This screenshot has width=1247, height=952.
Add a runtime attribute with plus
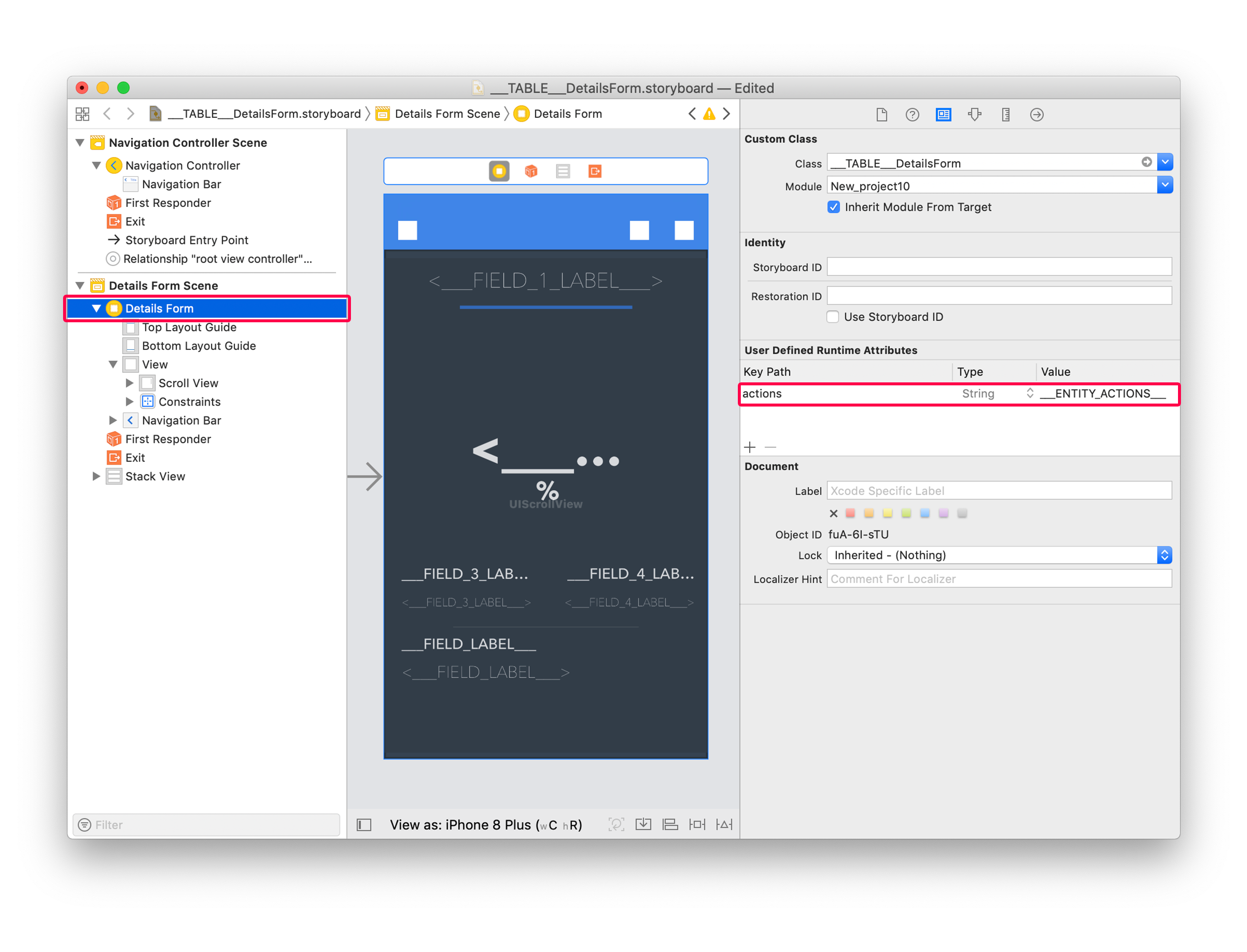[x=750, y=447]
